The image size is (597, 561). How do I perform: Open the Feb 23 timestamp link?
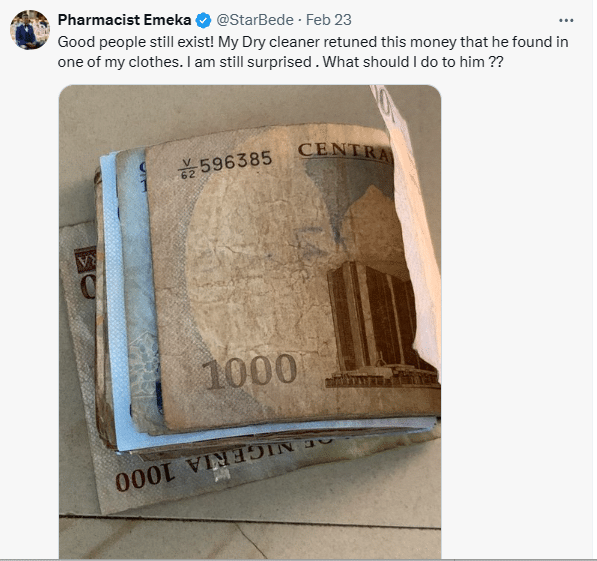click(329, 20)
